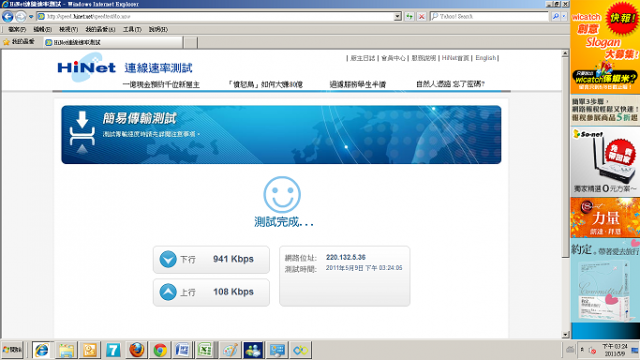Expand the address bar history dropdown

pyautogui.click(x=398, y=16)
